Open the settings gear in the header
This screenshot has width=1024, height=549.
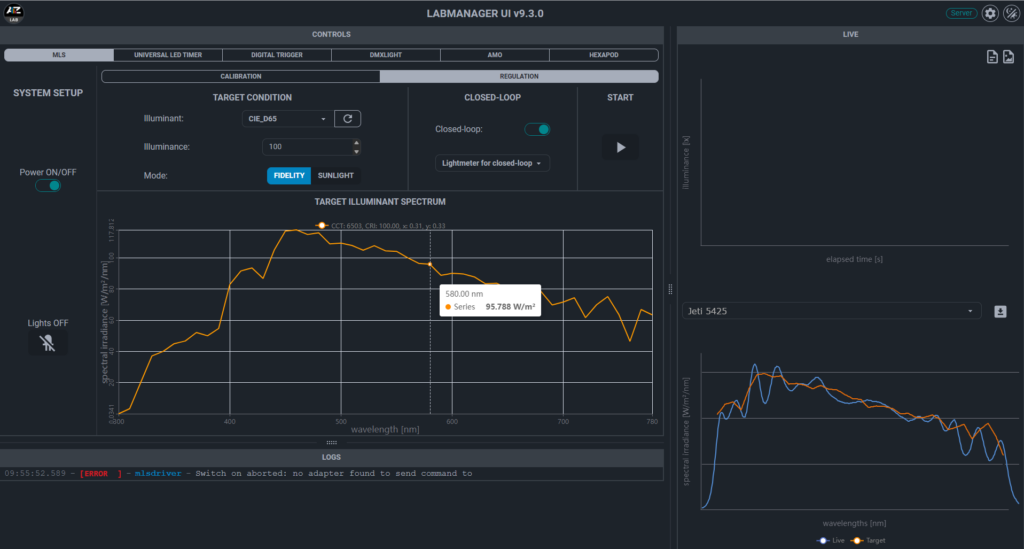tap(990, 13)
